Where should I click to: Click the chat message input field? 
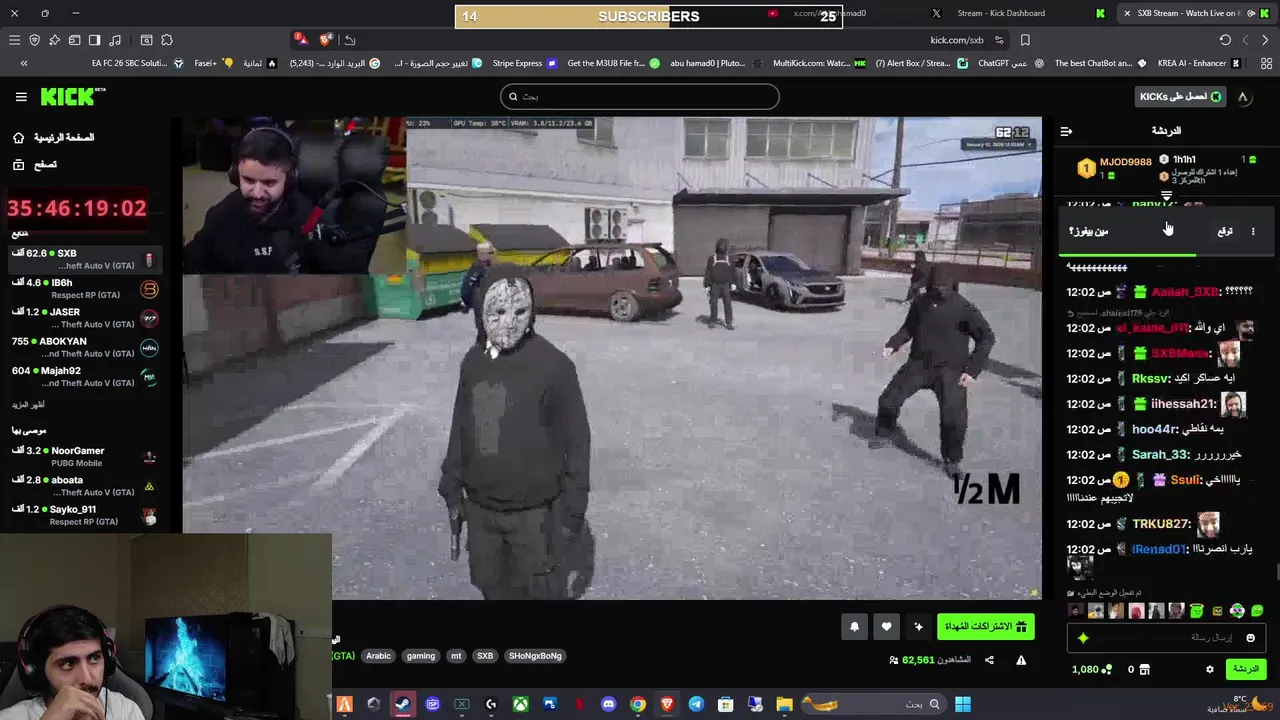pyautogui.click(x=1166, y=638)
